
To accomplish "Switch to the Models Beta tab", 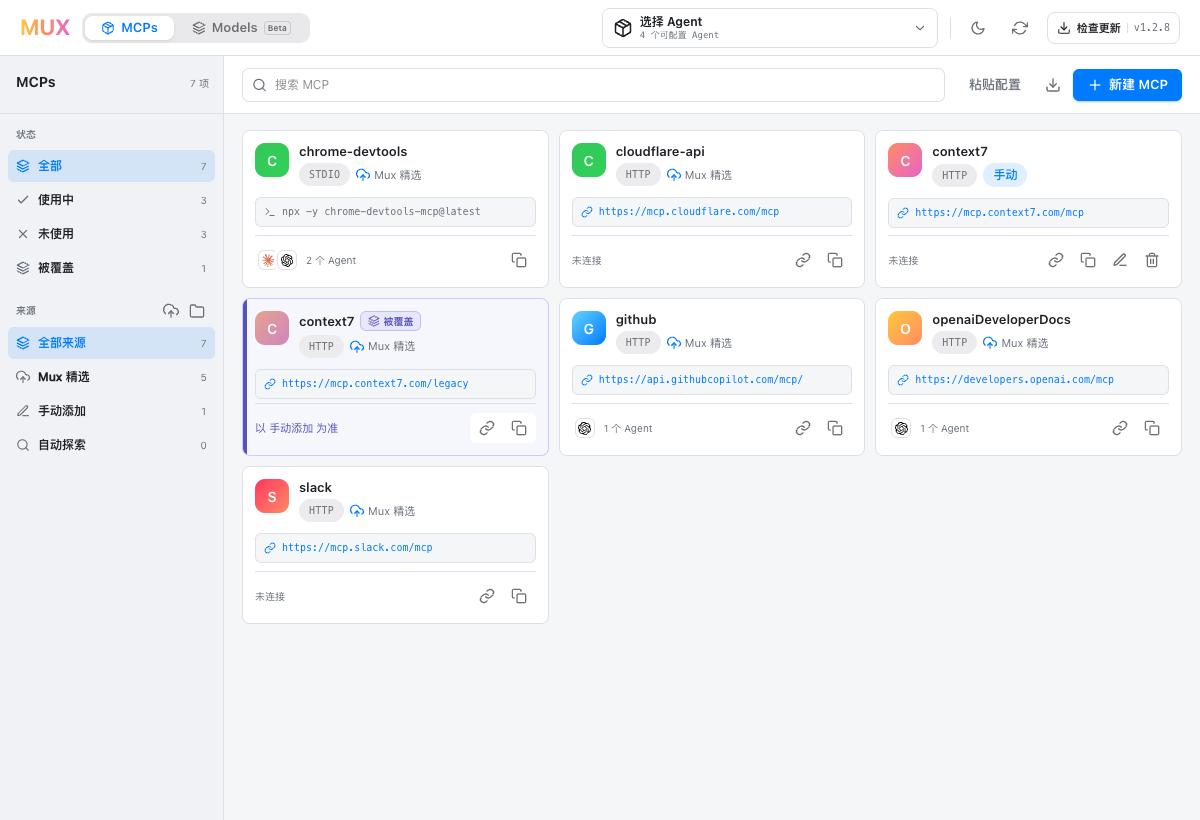I will pos(241,28).
